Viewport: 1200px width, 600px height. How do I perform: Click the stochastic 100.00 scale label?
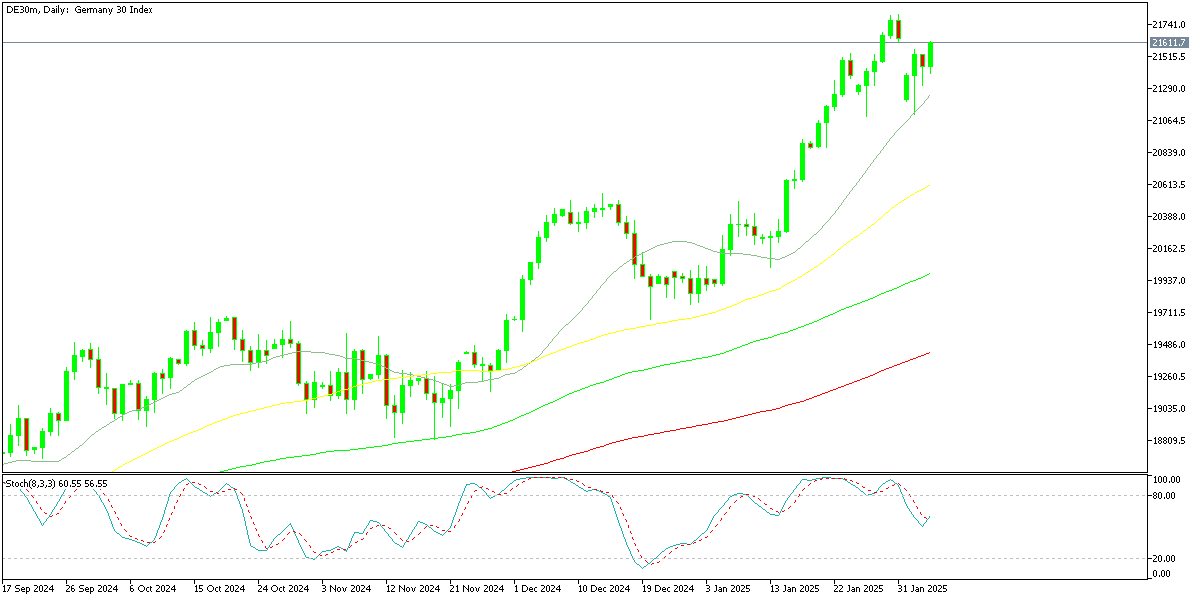(x=1164, y=481)
